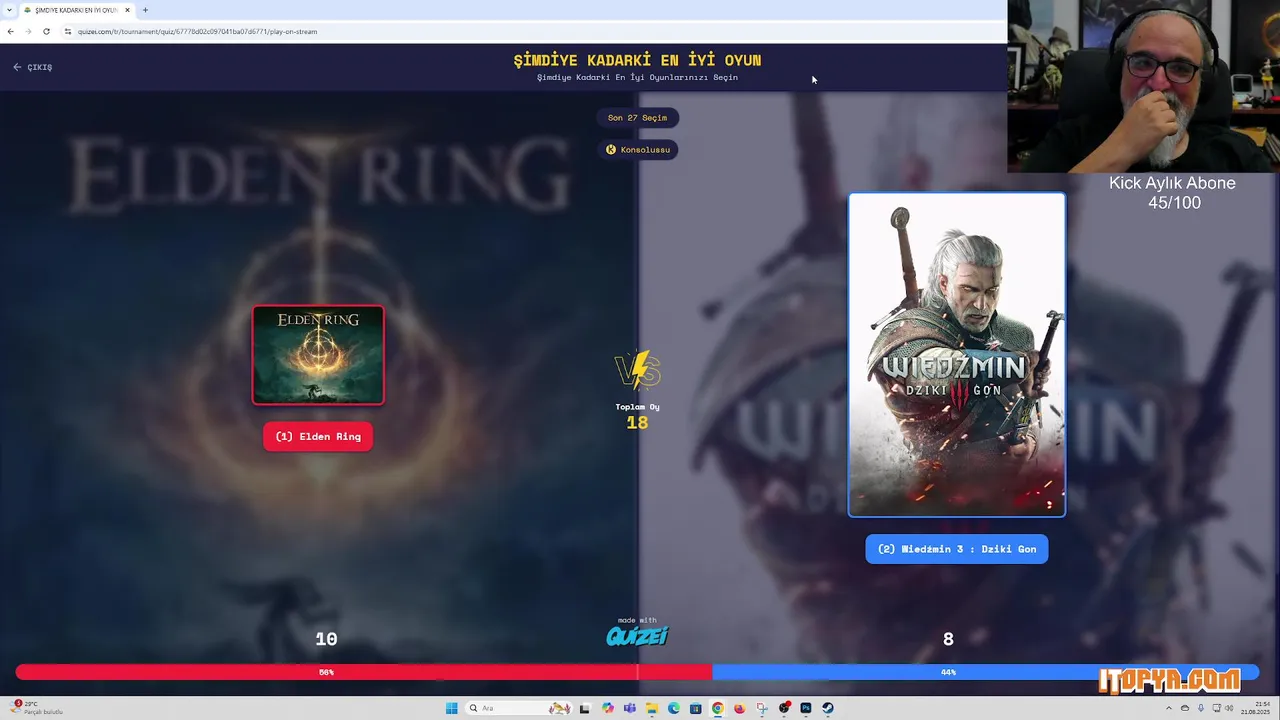Go back with the browser back arrow

(10, 31)
